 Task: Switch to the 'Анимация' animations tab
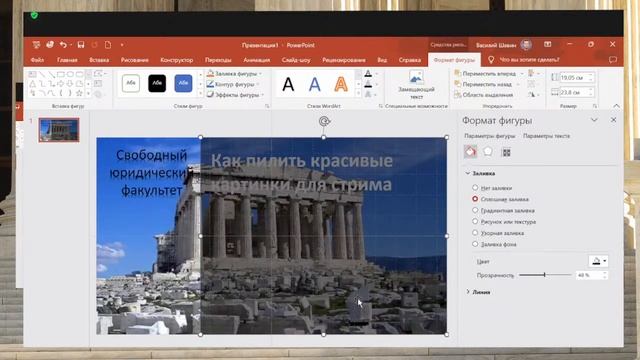pyautogui.click(x=256, y=60)
